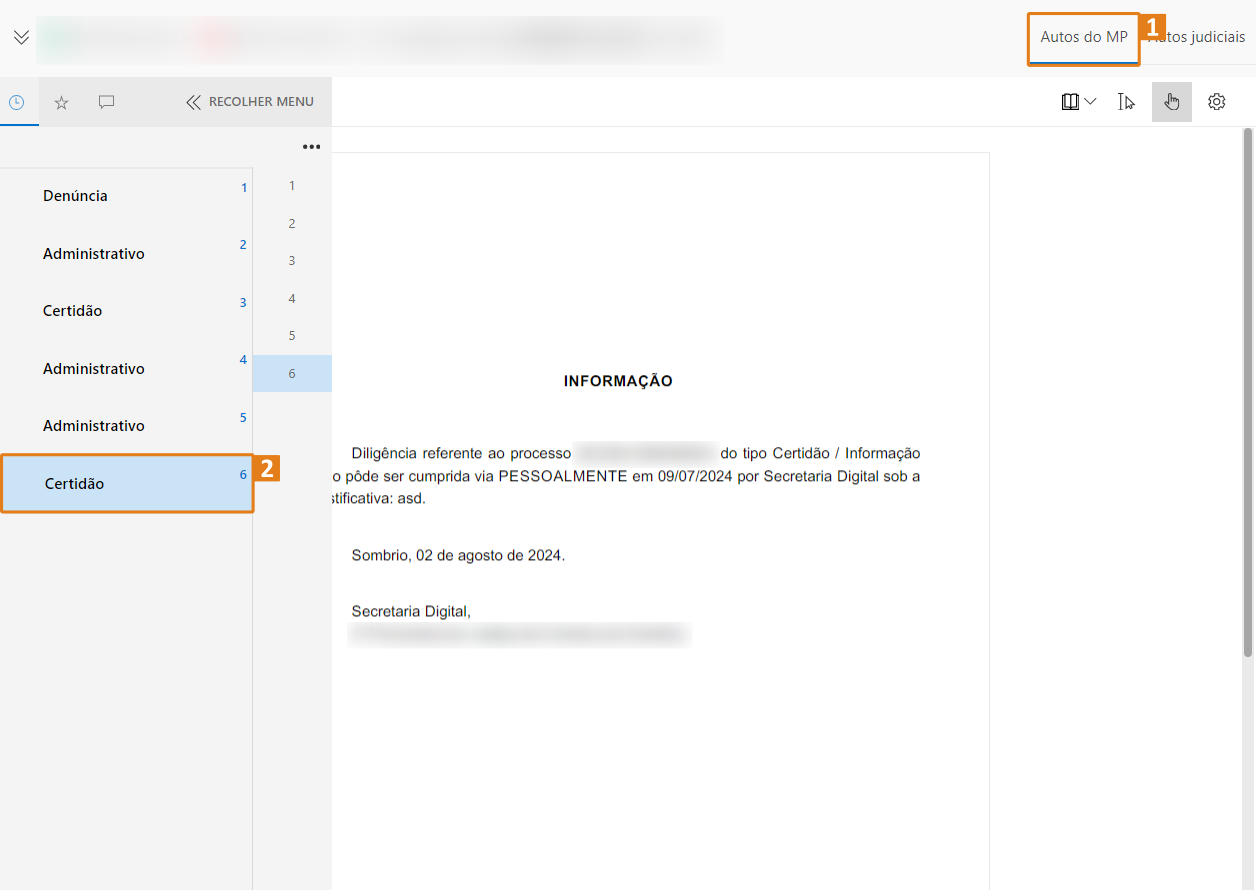Open Certidão document number 3

72,311
